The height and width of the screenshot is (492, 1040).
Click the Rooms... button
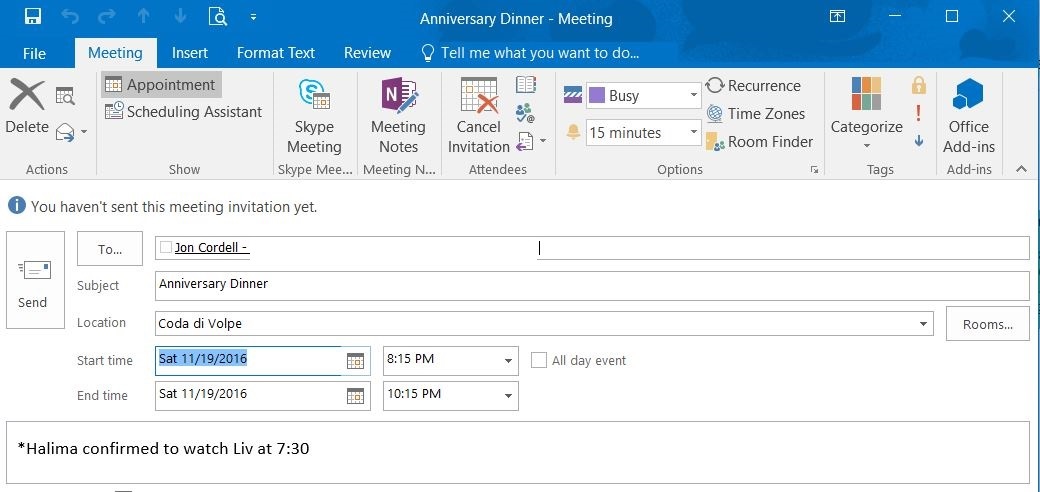988,324
